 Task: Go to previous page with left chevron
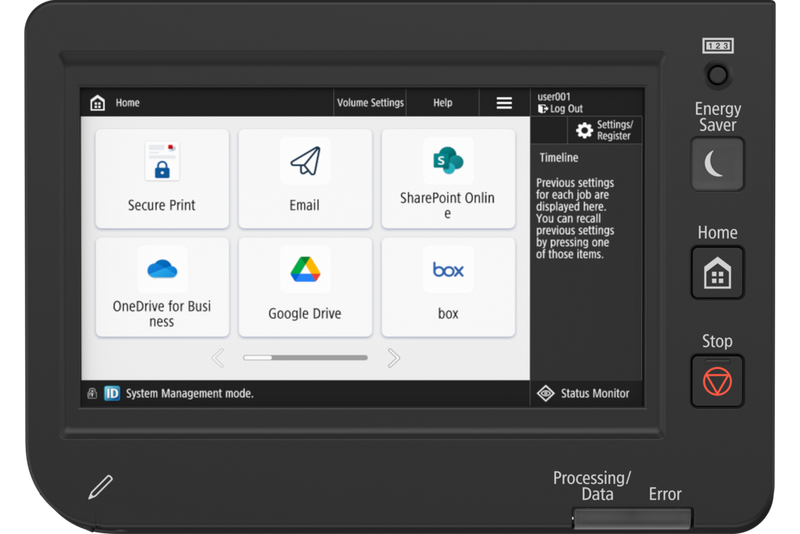pos(218,358)
